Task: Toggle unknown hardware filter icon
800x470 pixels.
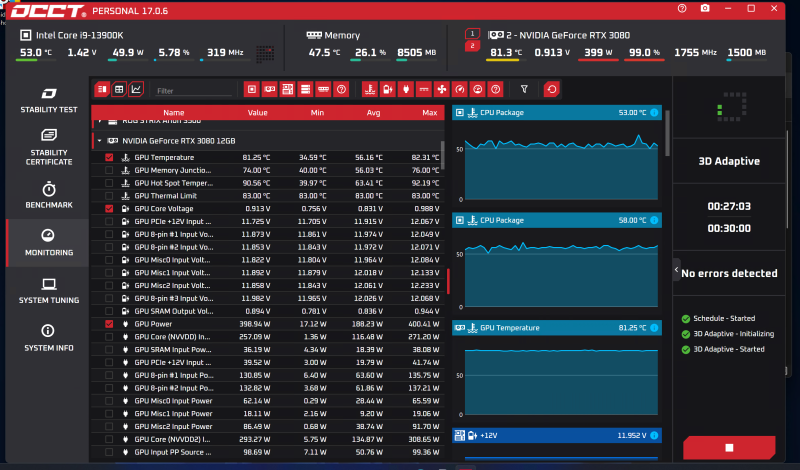Action: (341, 90)
